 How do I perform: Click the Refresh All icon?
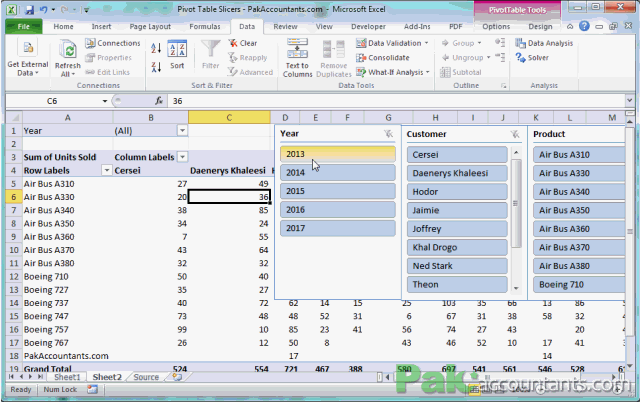coord(67,50)
